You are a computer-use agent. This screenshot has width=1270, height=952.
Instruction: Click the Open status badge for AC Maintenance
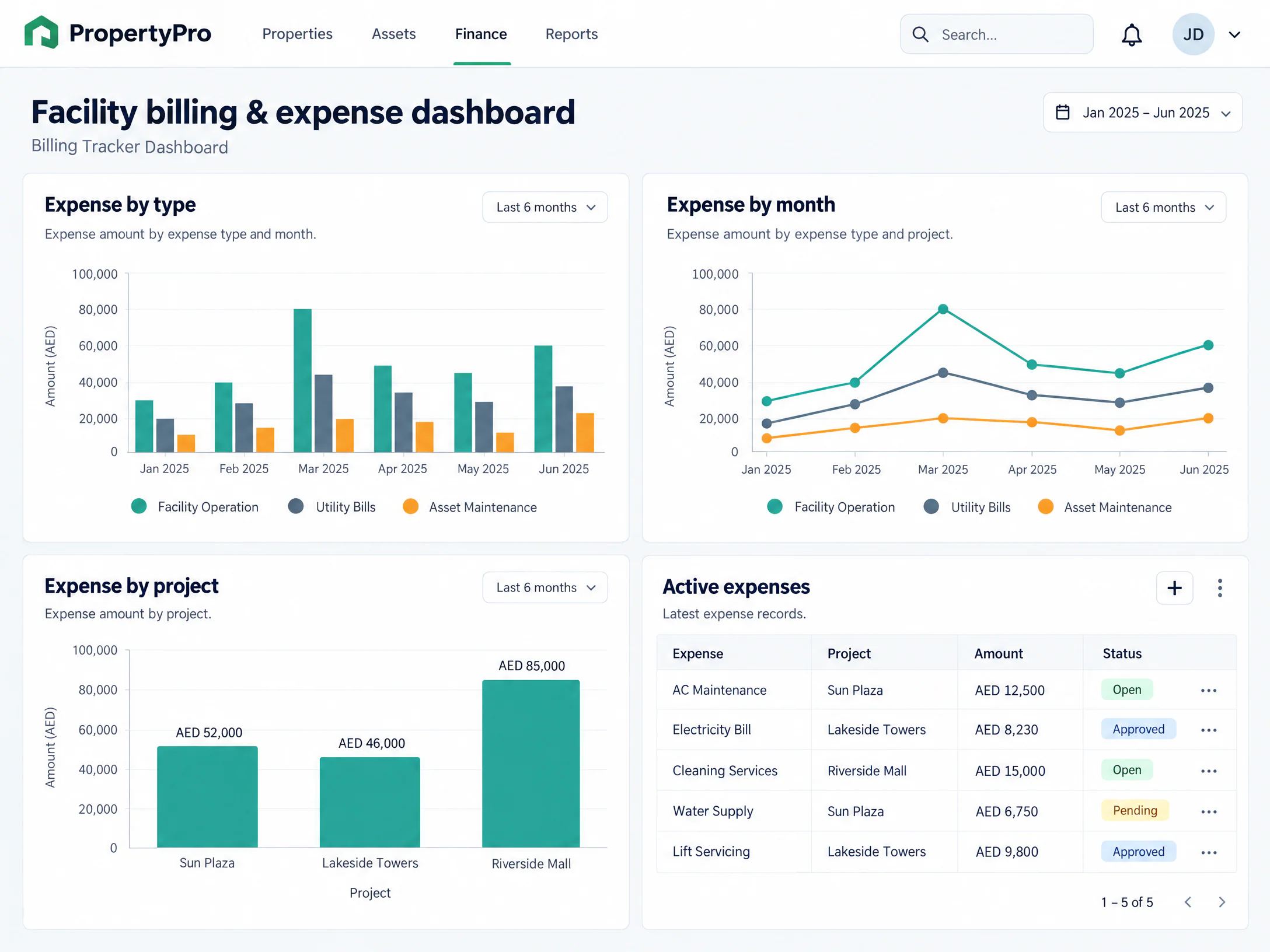(x=1126, y=689)
